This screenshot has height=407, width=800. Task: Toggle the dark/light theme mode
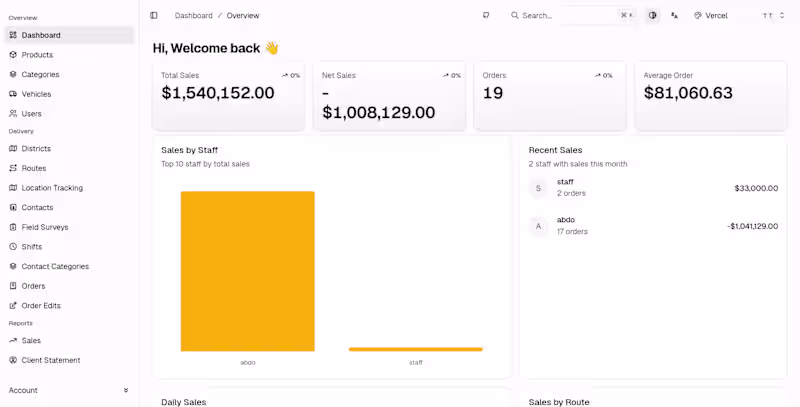coord(652,15)
